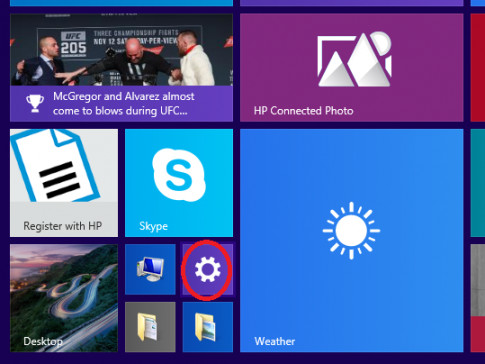Click the trophy icon on the sports tile
Screen dimensions: 485x364
pos(35,103)
